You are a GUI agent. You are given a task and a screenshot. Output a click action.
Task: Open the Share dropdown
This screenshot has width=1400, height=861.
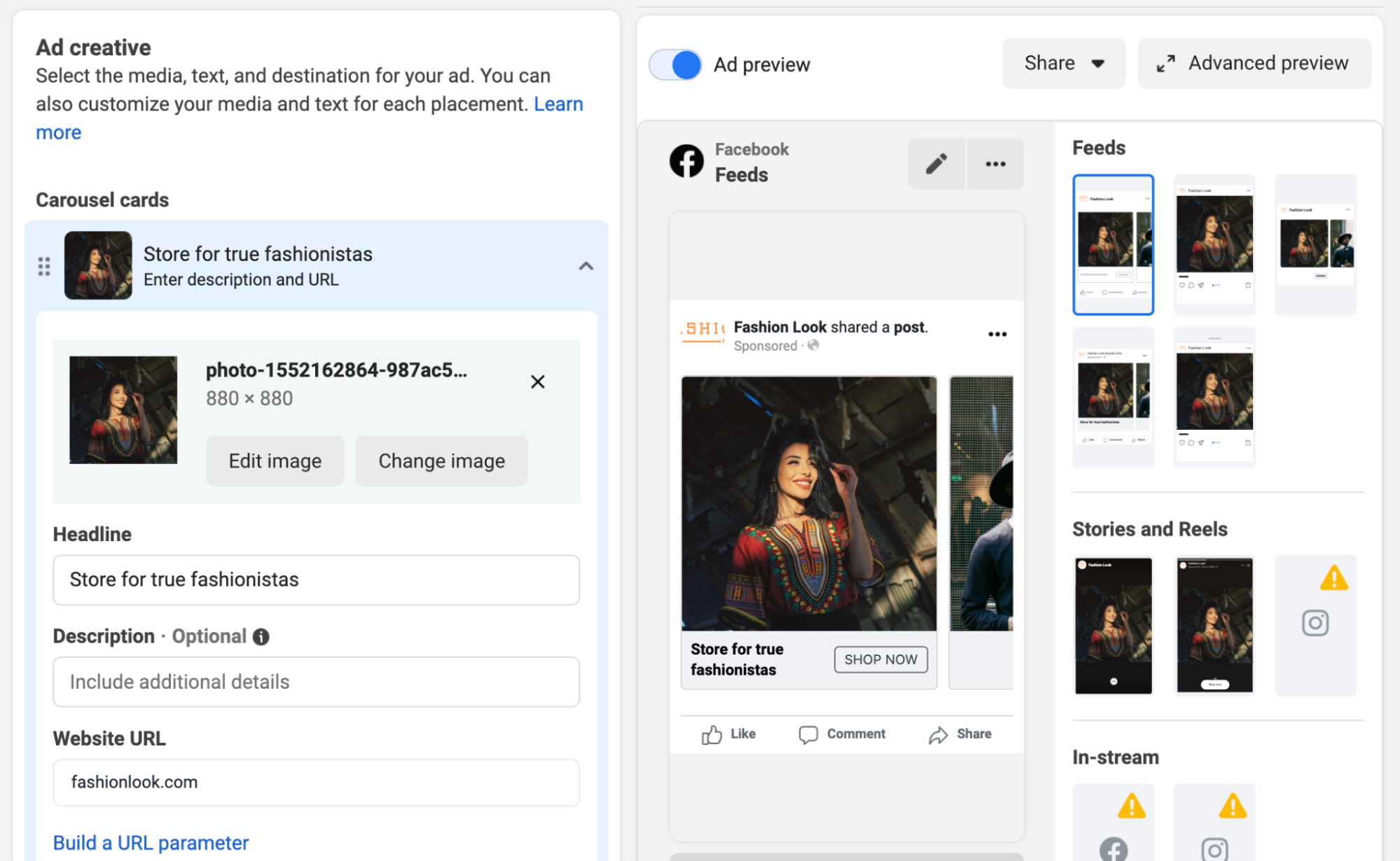click(x=1063, y=63)
